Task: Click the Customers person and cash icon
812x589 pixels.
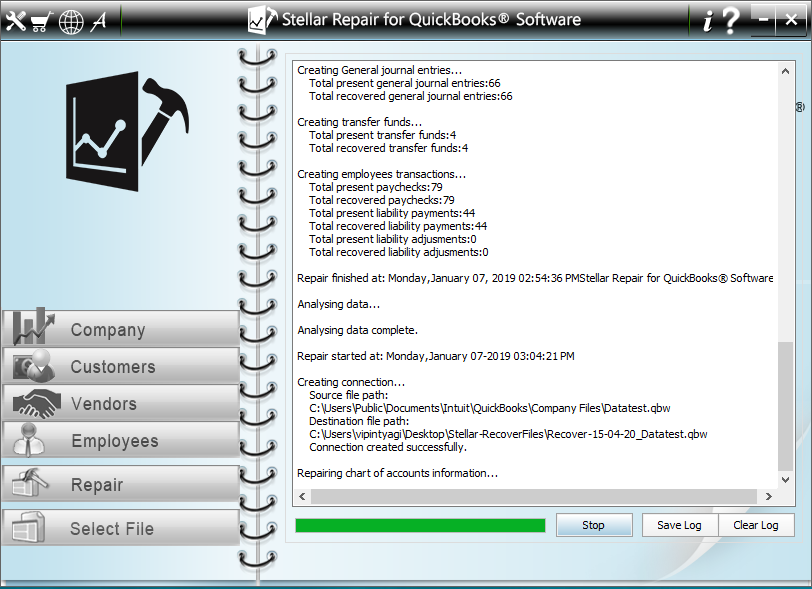Action: (34, 366)
